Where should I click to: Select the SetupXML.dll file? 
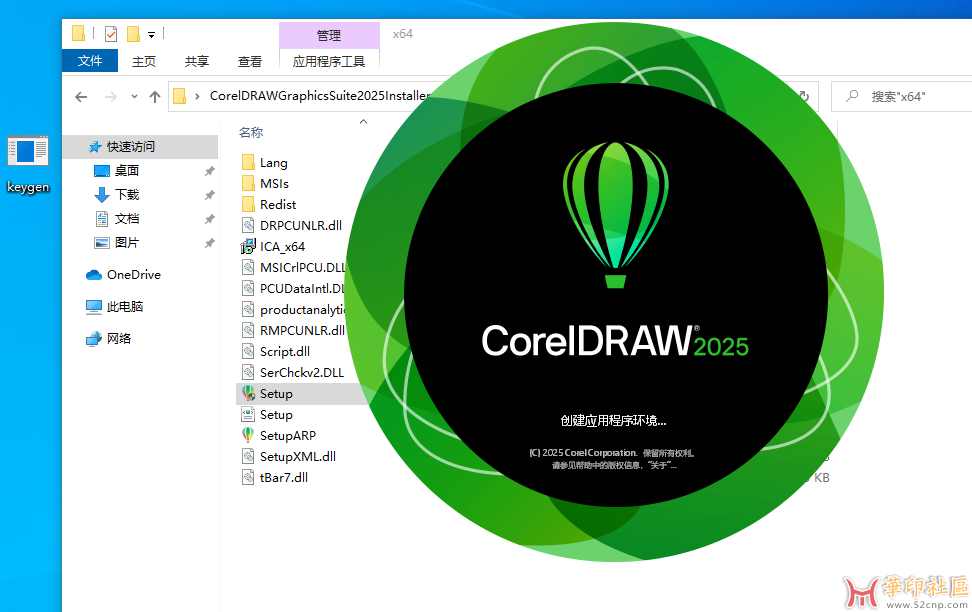[298, 457]
